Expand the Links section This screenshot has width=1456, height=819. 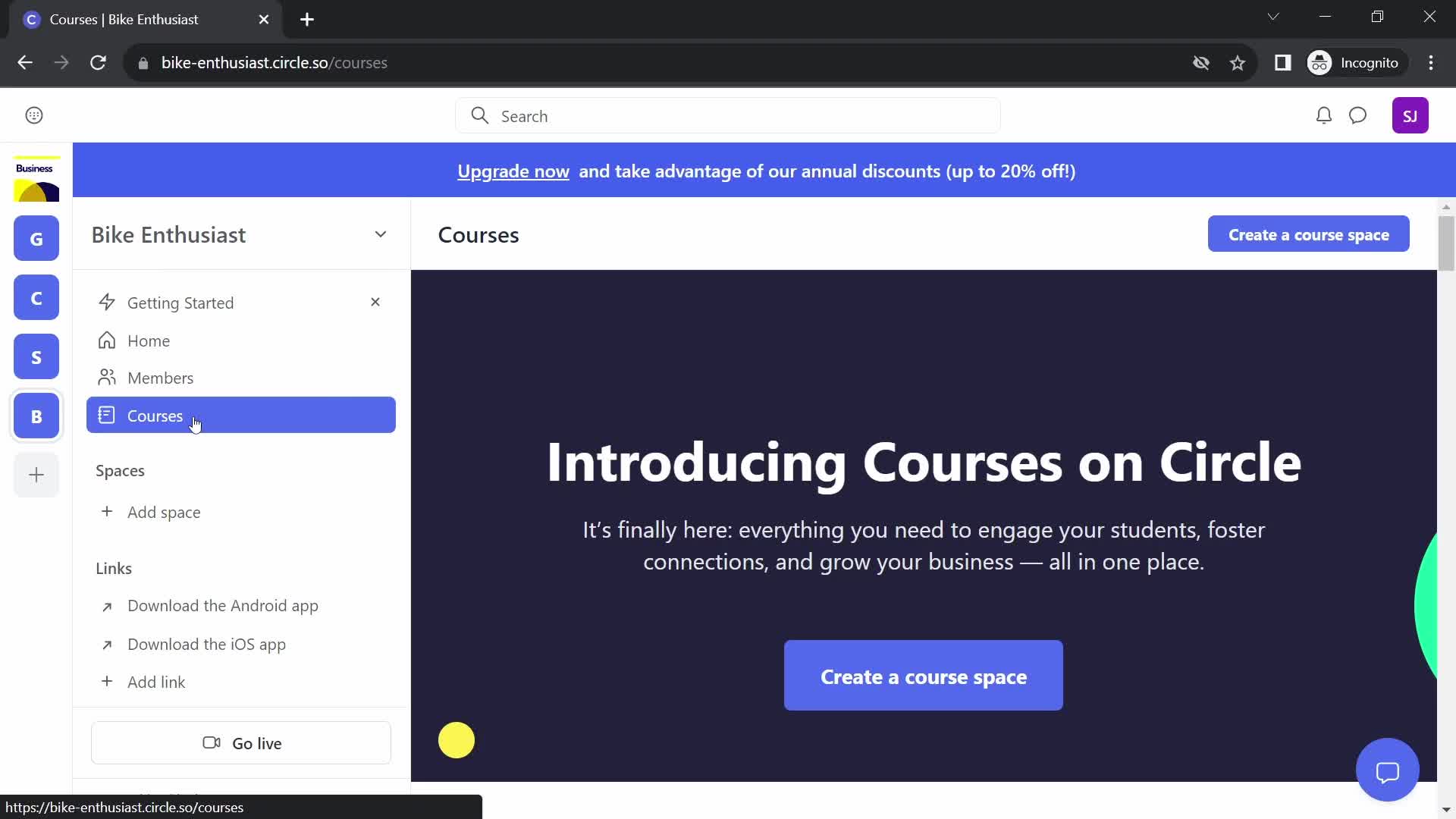tap(113, 568)
